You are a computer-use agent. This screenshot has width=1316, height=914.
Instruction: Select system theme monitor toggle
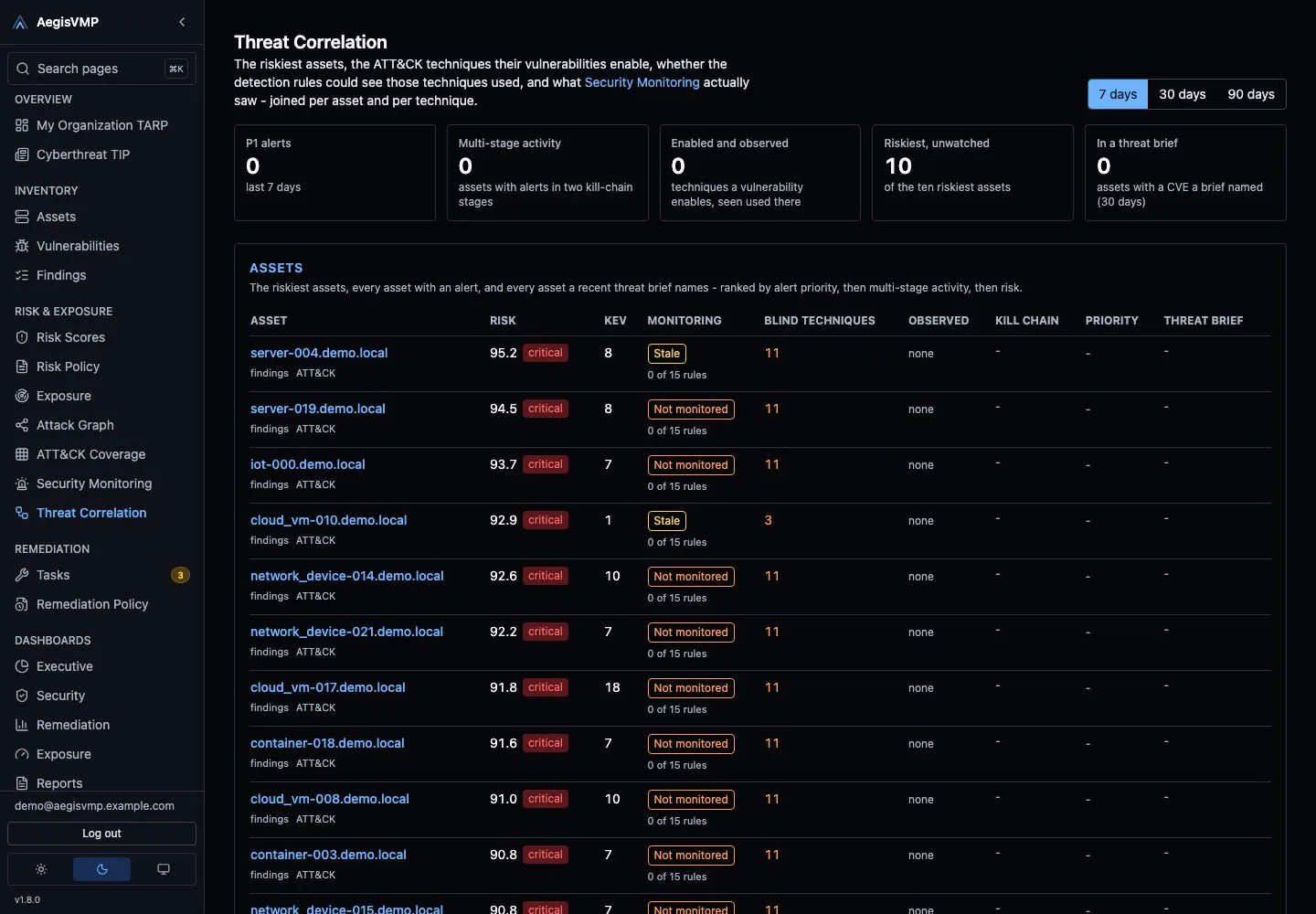[164, 869]
